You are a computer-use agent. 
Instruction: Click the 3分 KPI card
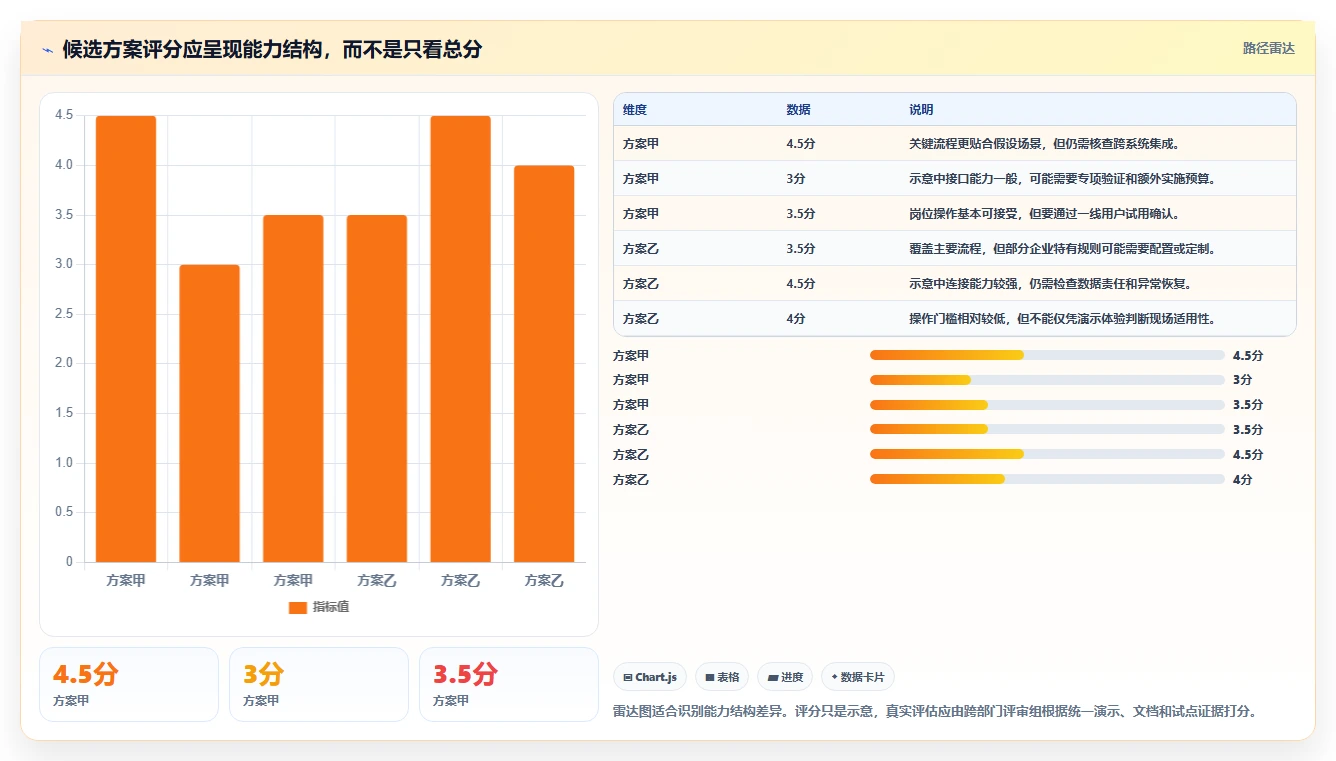click(319, 684)
